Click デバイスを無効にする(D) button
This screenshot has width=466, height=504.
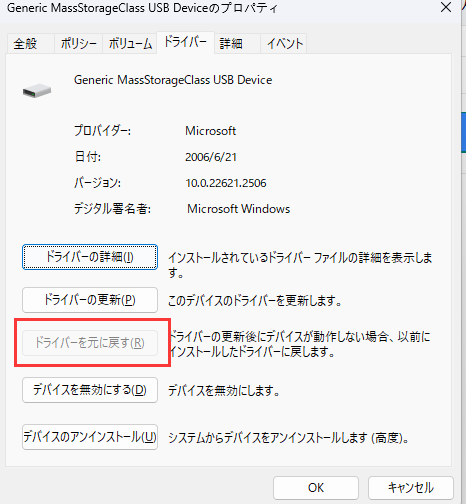(x=90, y=390)
